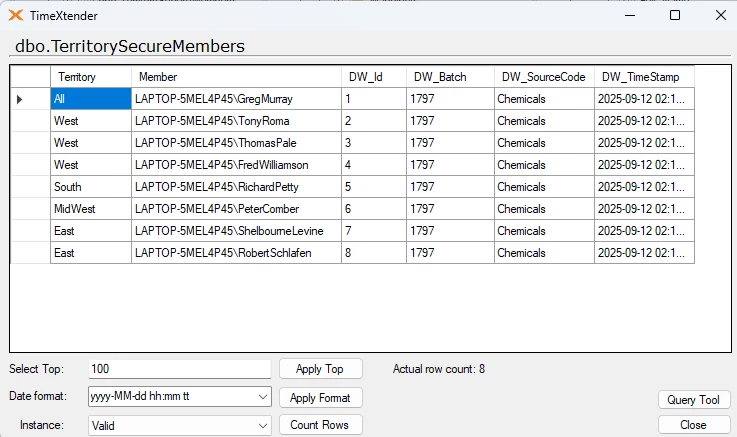The height and width of the screenshot is (437, 737).
Task: Select the RichardPetty member cell
Action: tap(236, 187)
